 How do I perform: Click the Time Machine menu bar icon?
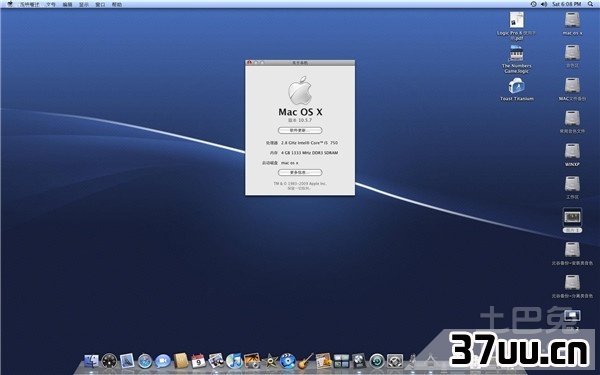(x=533, y=4)
